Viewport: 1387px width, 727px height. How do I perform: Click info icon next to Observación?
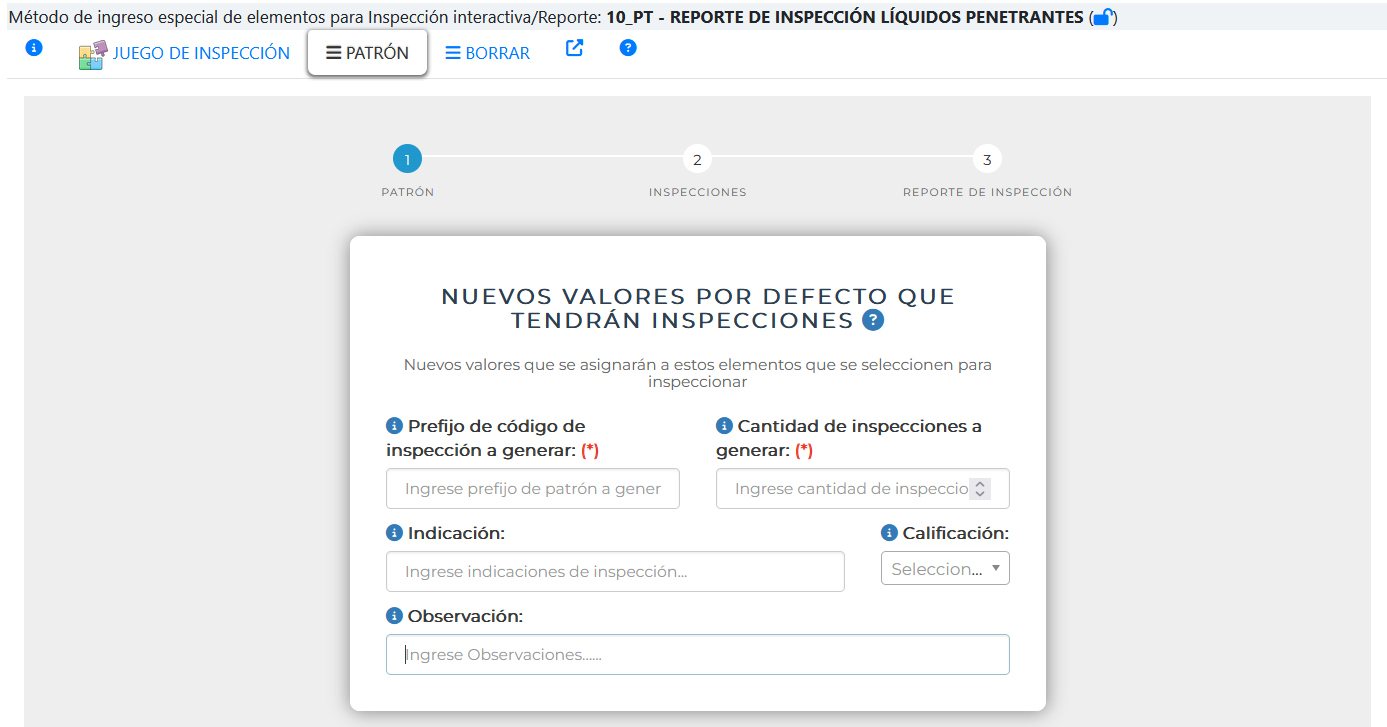click(x=395, y=616)
